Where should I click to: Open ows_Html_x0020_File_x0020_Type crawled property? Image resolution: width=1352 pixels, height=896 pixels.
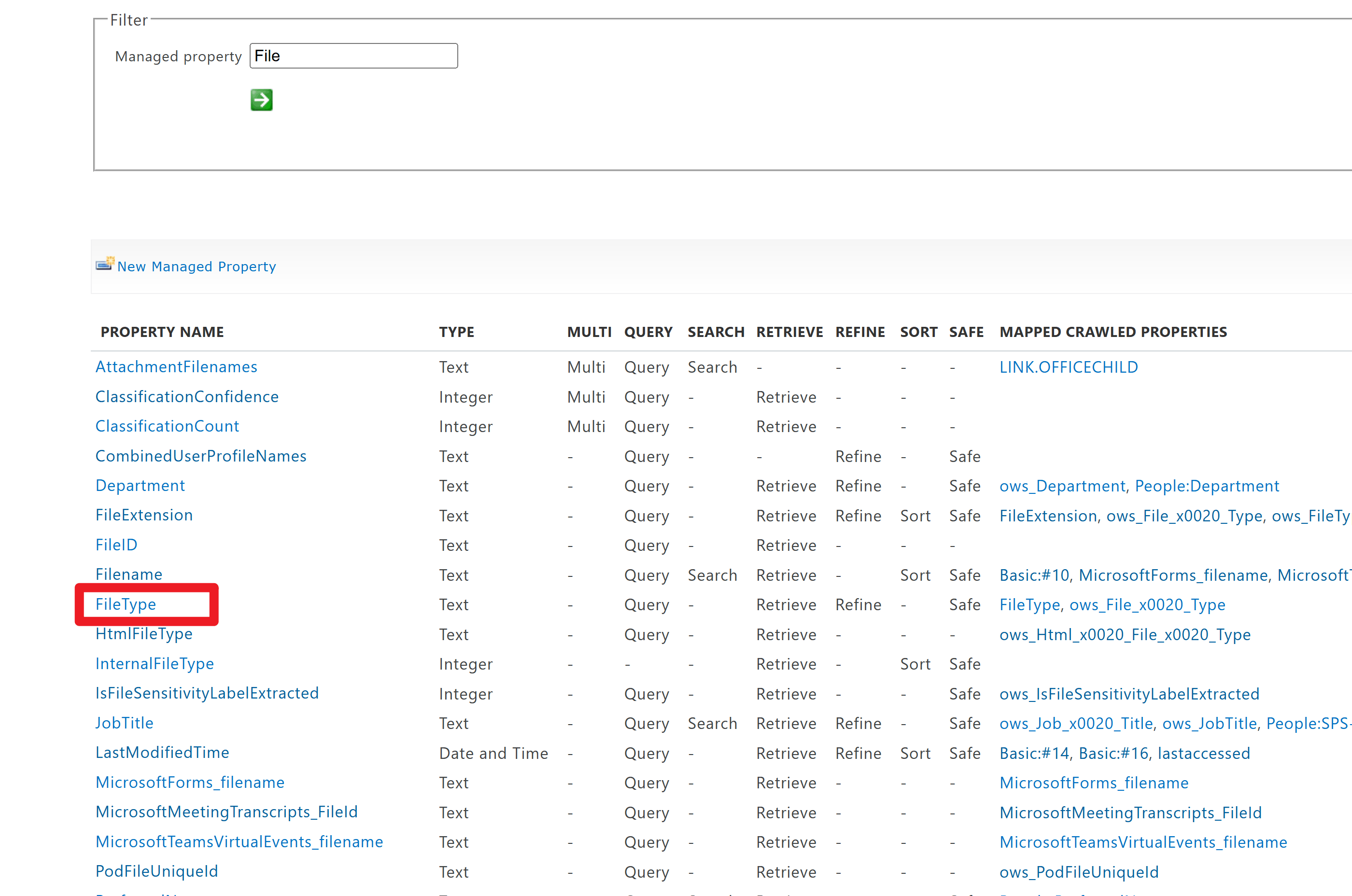pos(1125,635)
